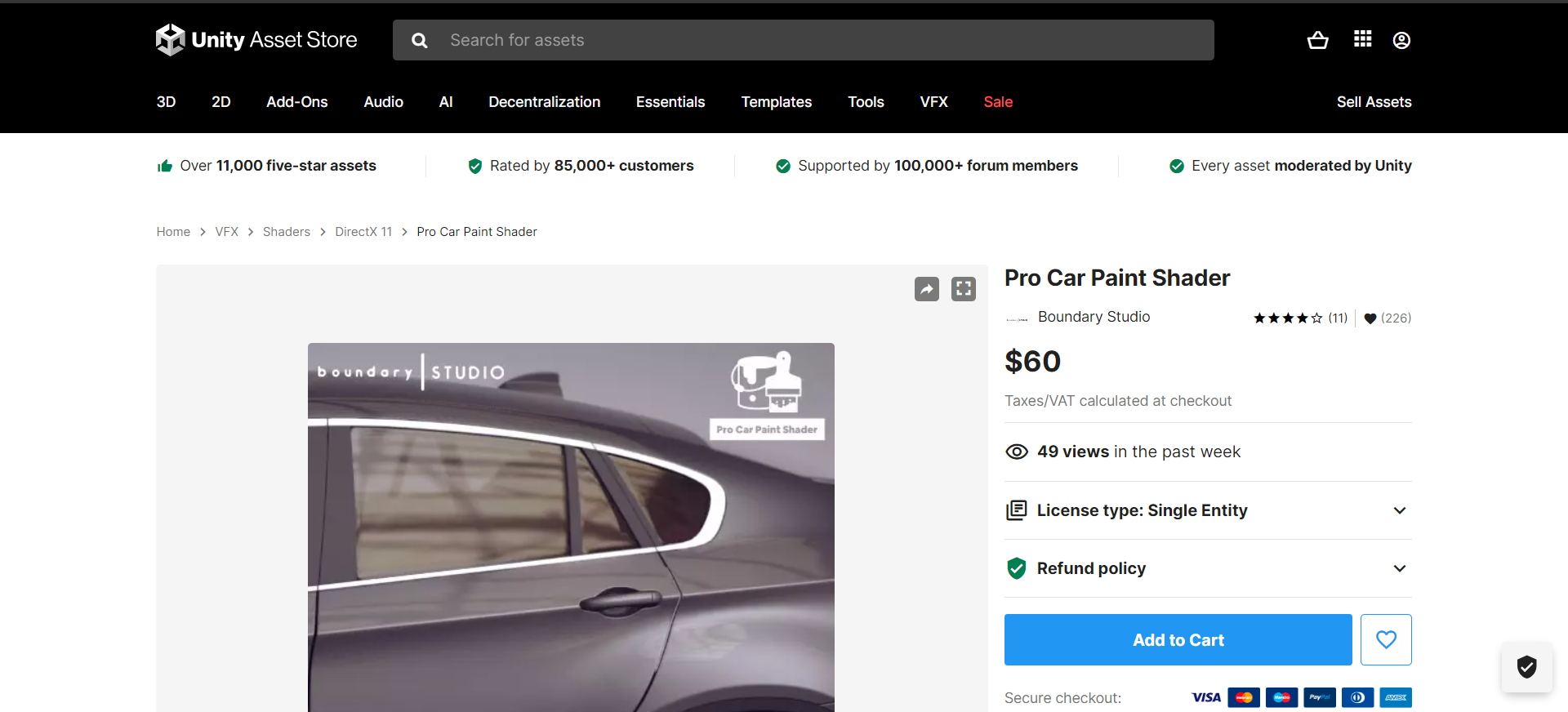Screen dimensions: 1568x712
Task: Open the VFX category menu
Action: pyautogui.click(x=933, y=102)
